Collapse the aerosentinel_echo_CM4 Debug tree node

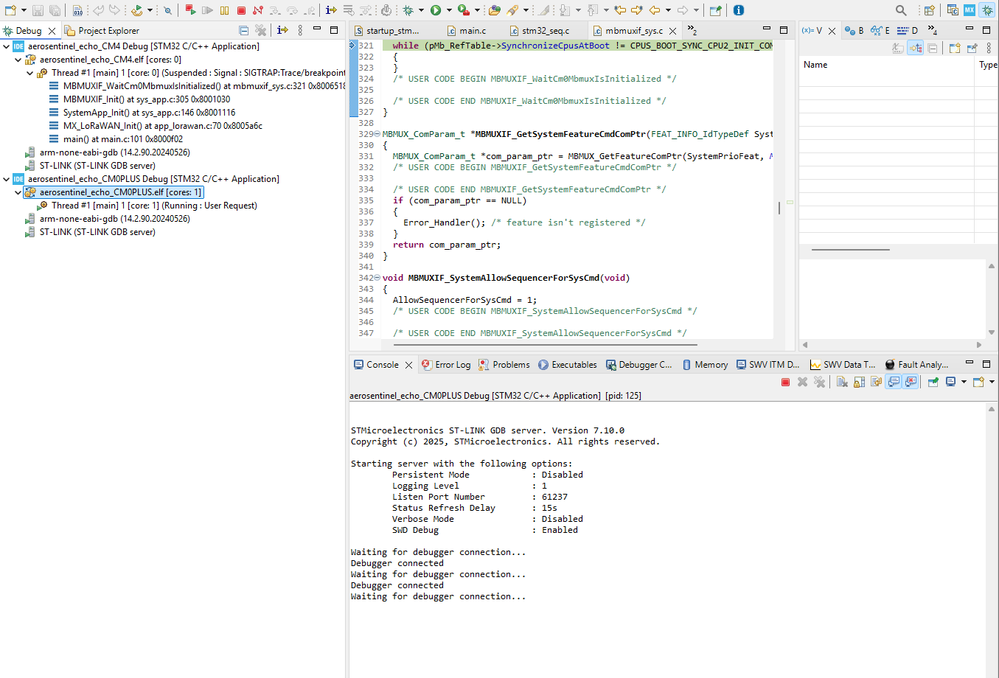click(x=8, y=46)
